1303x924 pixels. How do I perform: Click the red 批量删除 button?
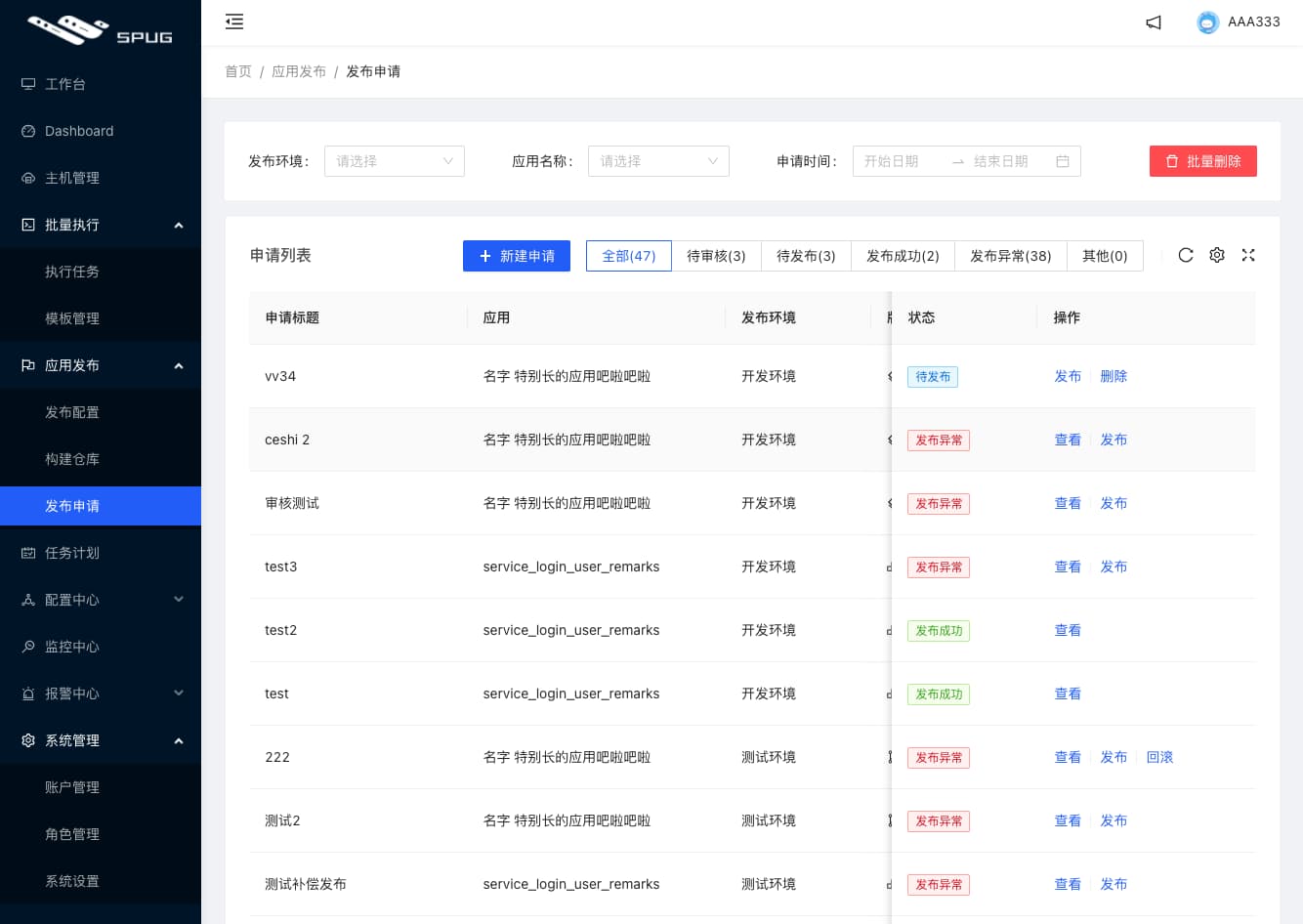[1203, 161]
